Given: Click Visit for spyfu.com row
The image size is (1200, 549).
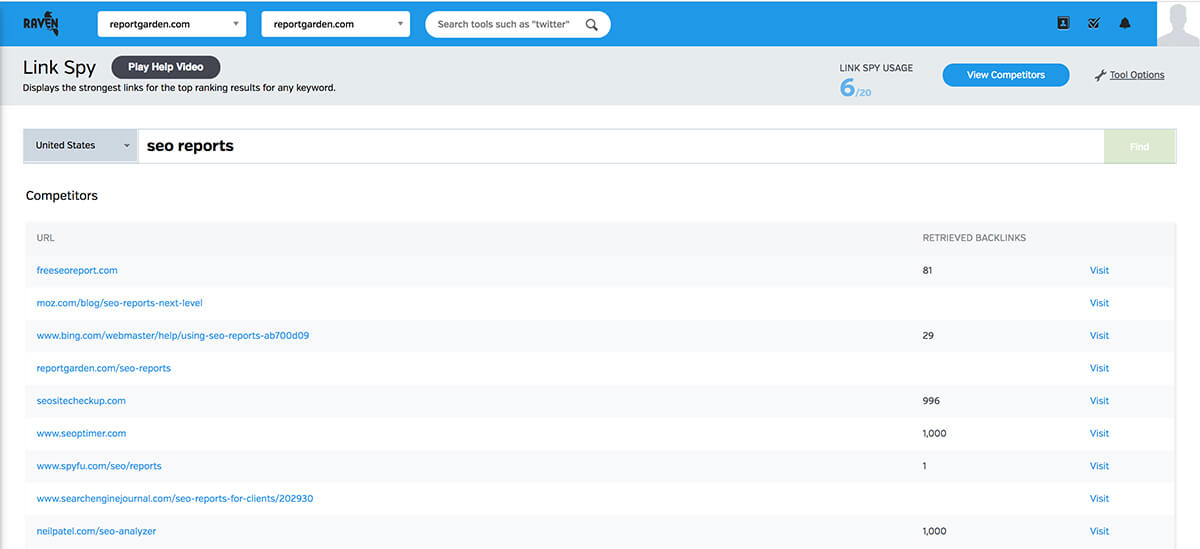Looking at the screenshot, I should click(x=1099, y=466).
